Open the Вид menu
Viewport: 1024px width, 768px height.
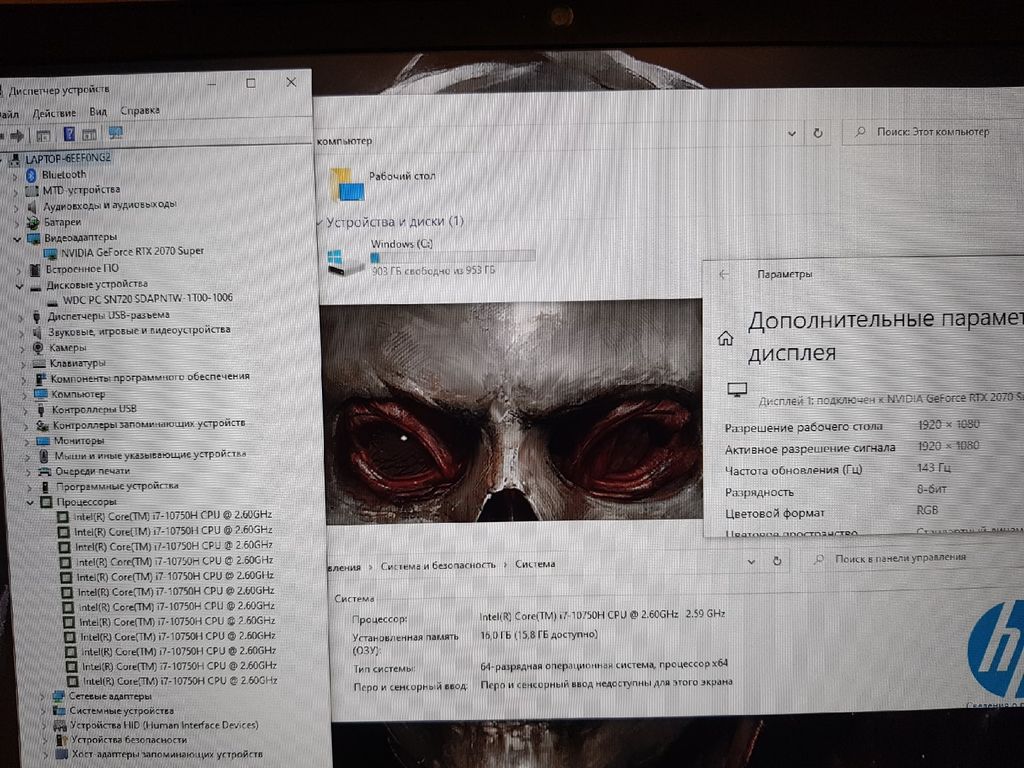98,112
